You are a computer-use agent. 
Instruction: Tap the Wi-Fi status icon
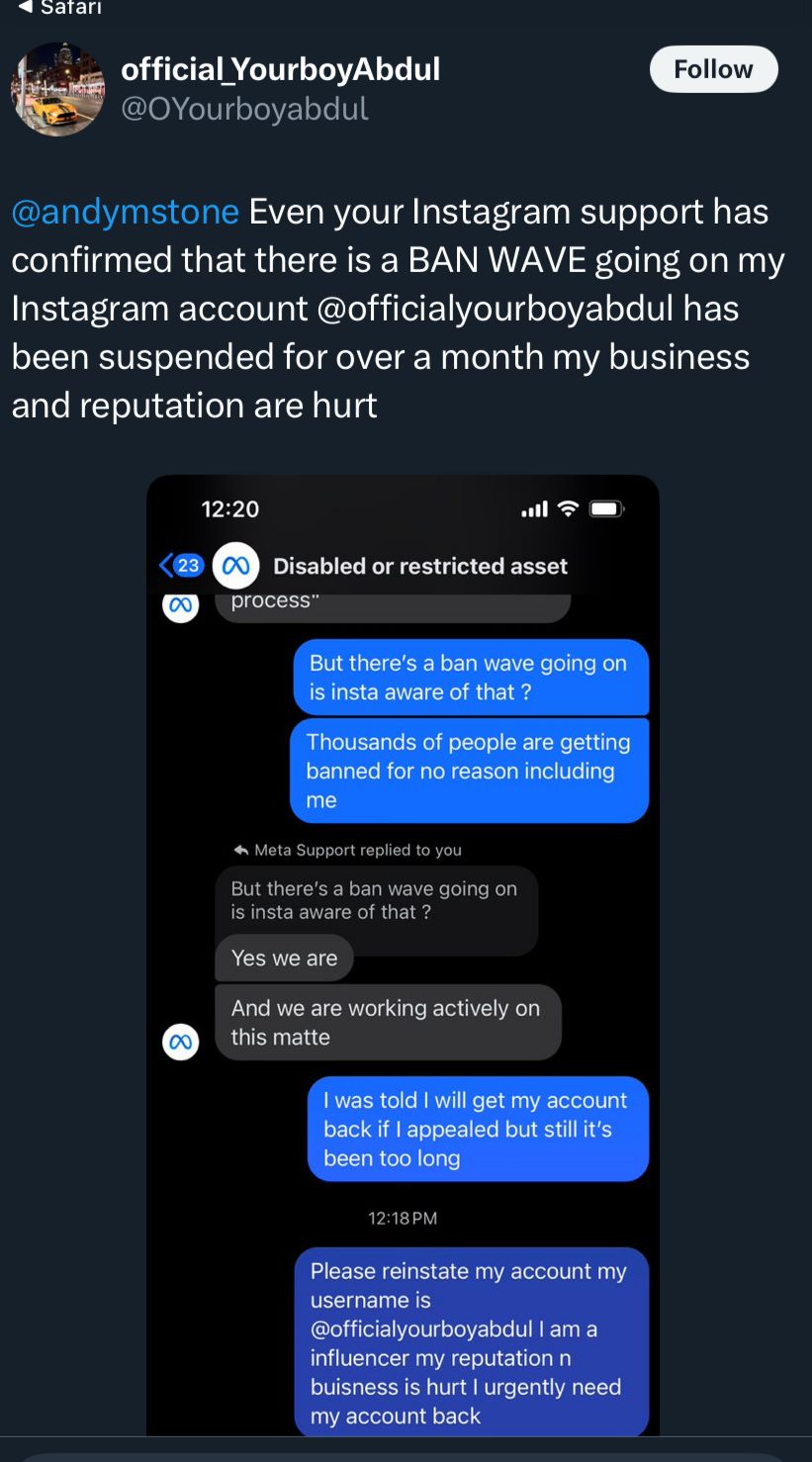568,509
